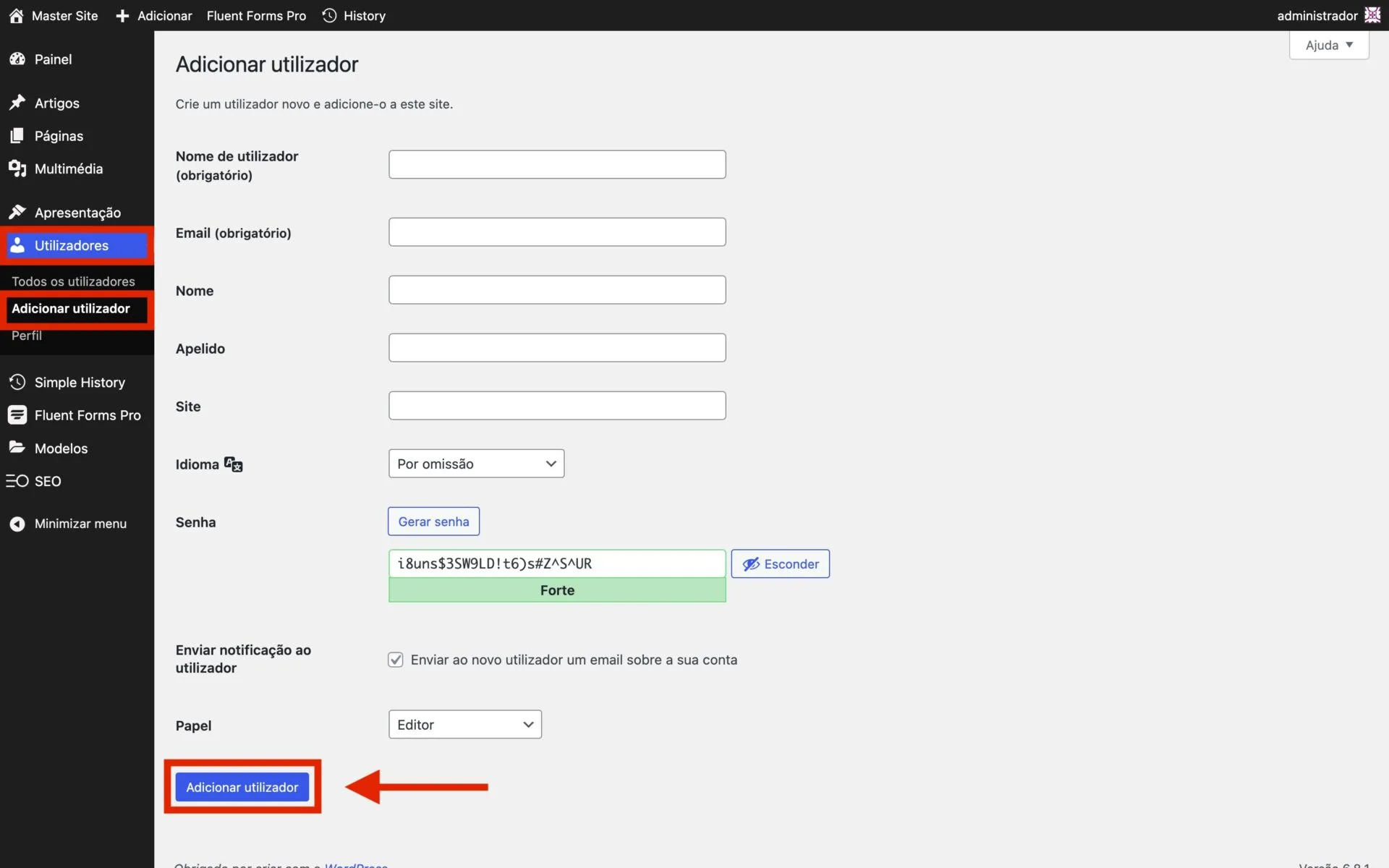This screenshot has width=1389, height=868.
Task: Open Artigos via its pin icon
Action: 17,103
